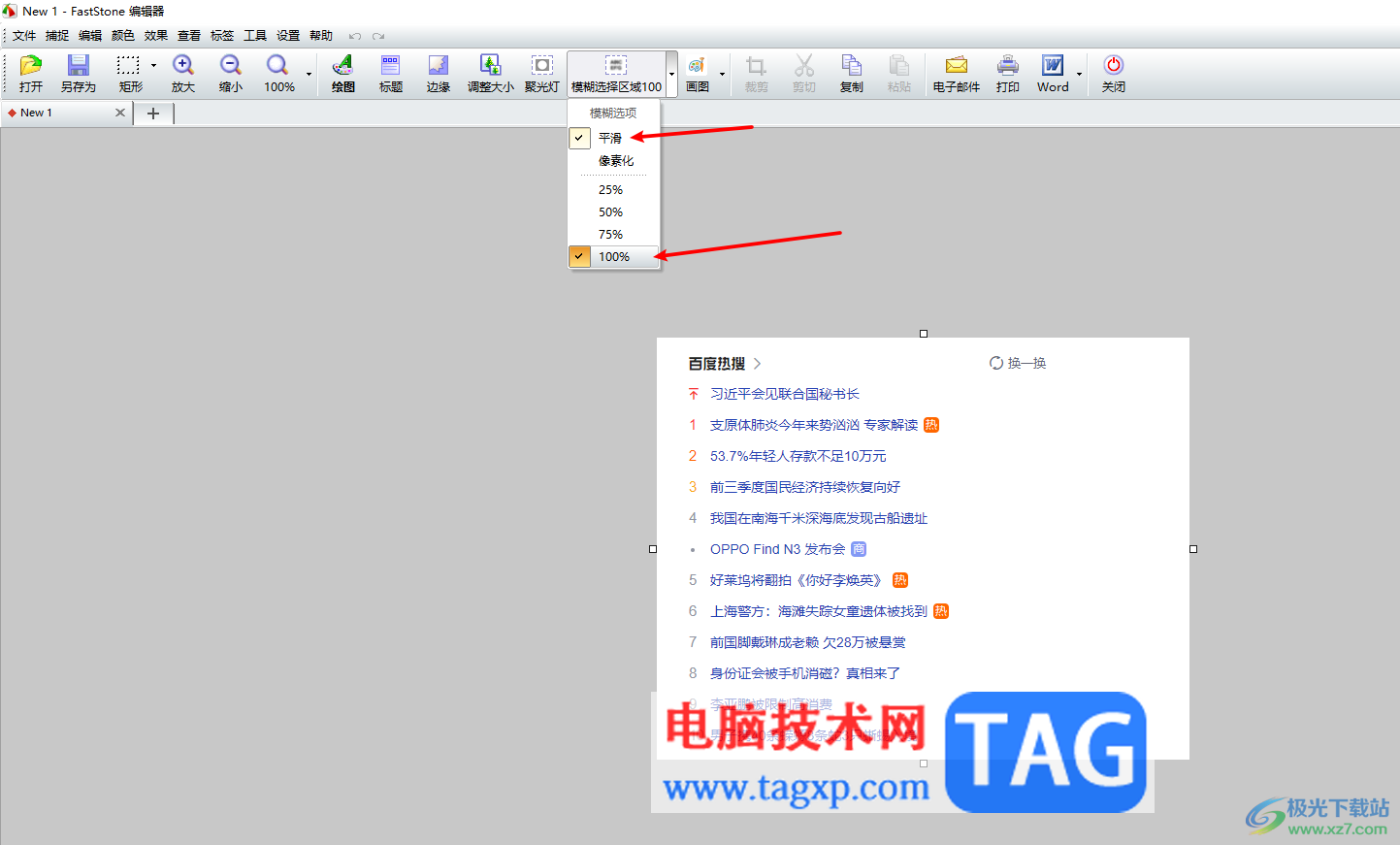Expand the 100% zoom dropdown arrow
Image resolution: width=1400 pixels, height=845 pixels.
(309, 74)
